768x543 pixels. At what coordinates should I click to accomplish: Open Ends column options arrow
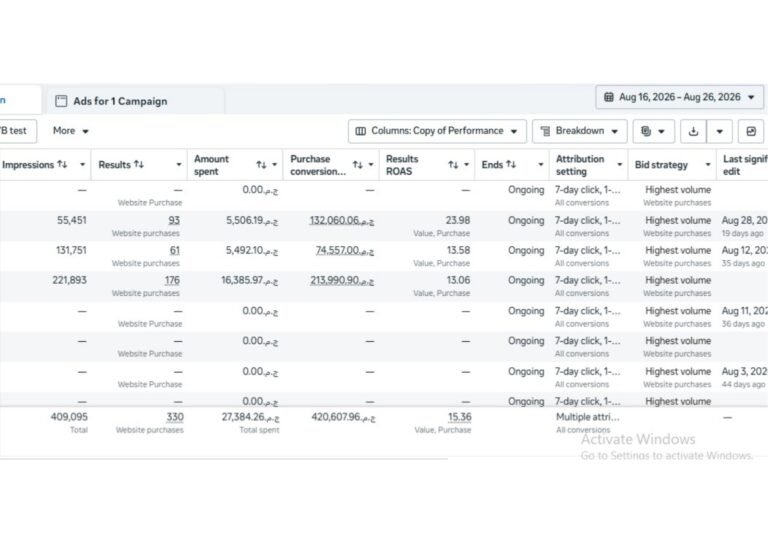coord(541,165)
